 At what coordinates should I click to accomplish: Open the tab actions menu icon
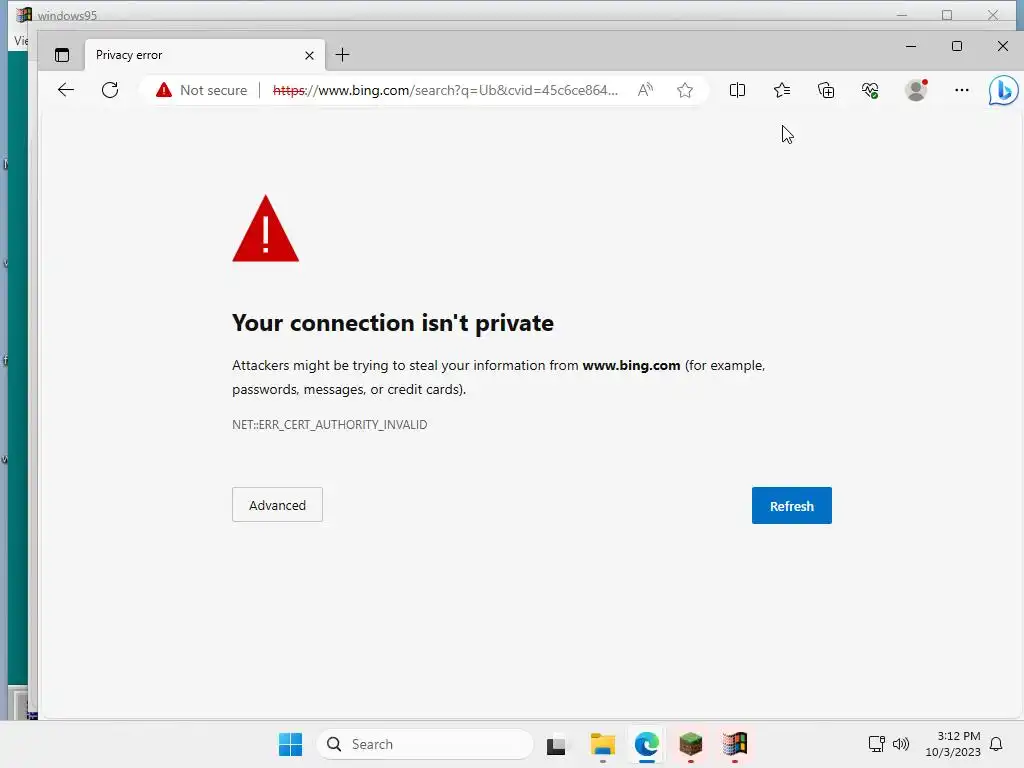[62, 55]
